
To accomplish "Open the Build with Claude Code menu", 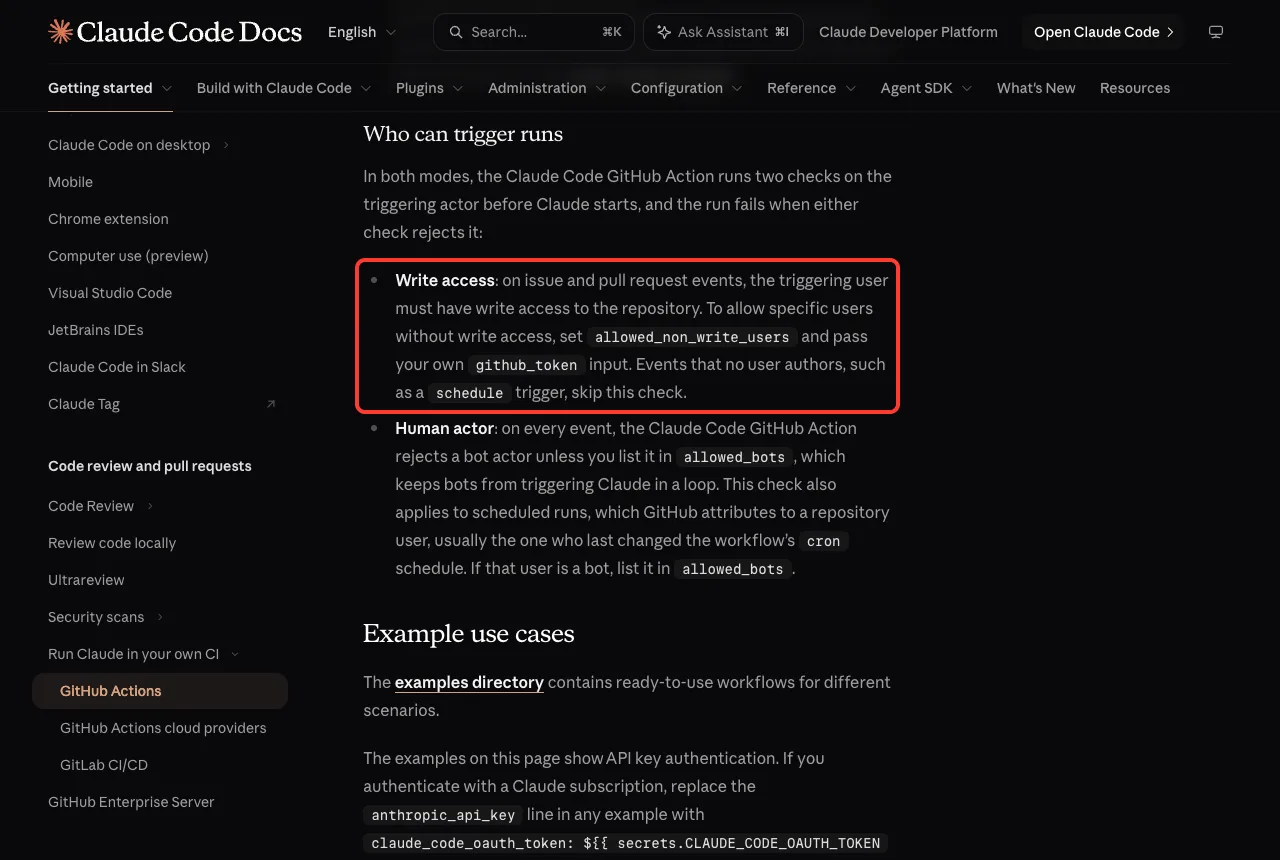I will pos(284,88).
